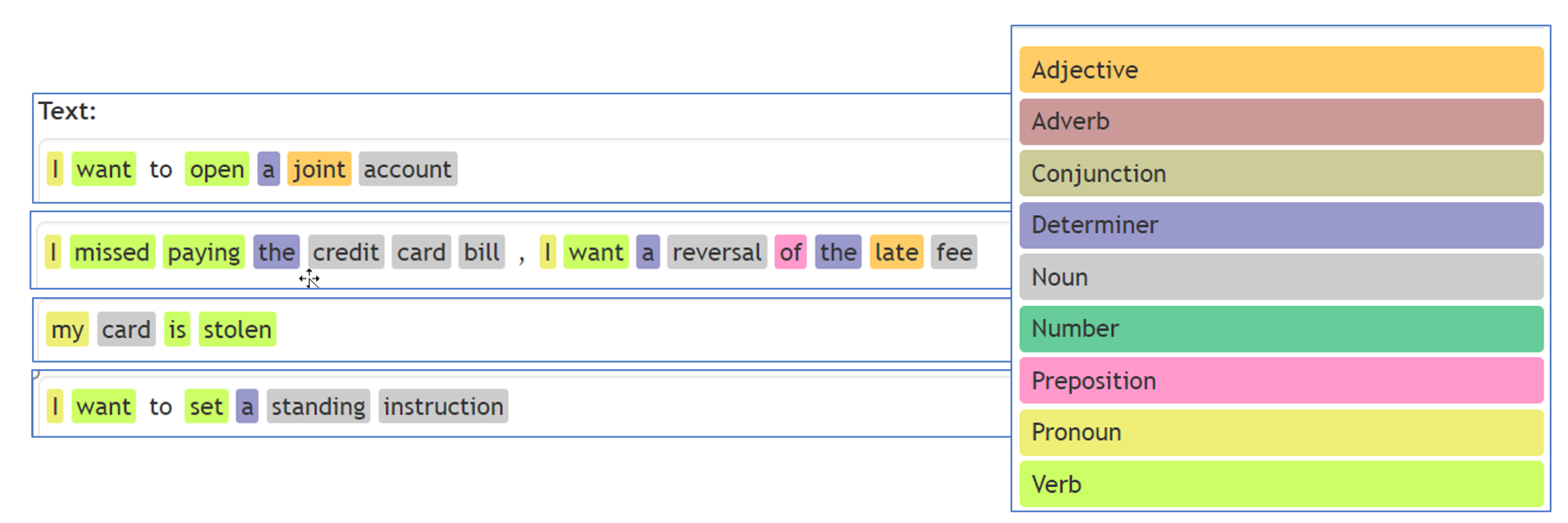1568x523 pixels.
Task: Select the pink Preposition label
Action: 1281,381
